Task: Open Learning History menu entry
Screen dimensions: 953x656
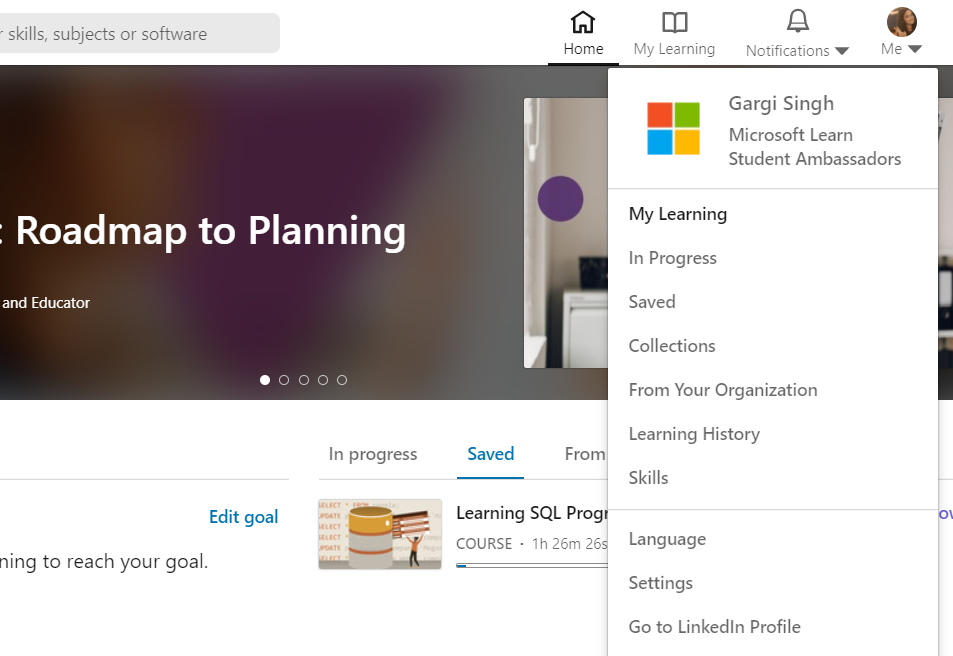Action: 694,434
